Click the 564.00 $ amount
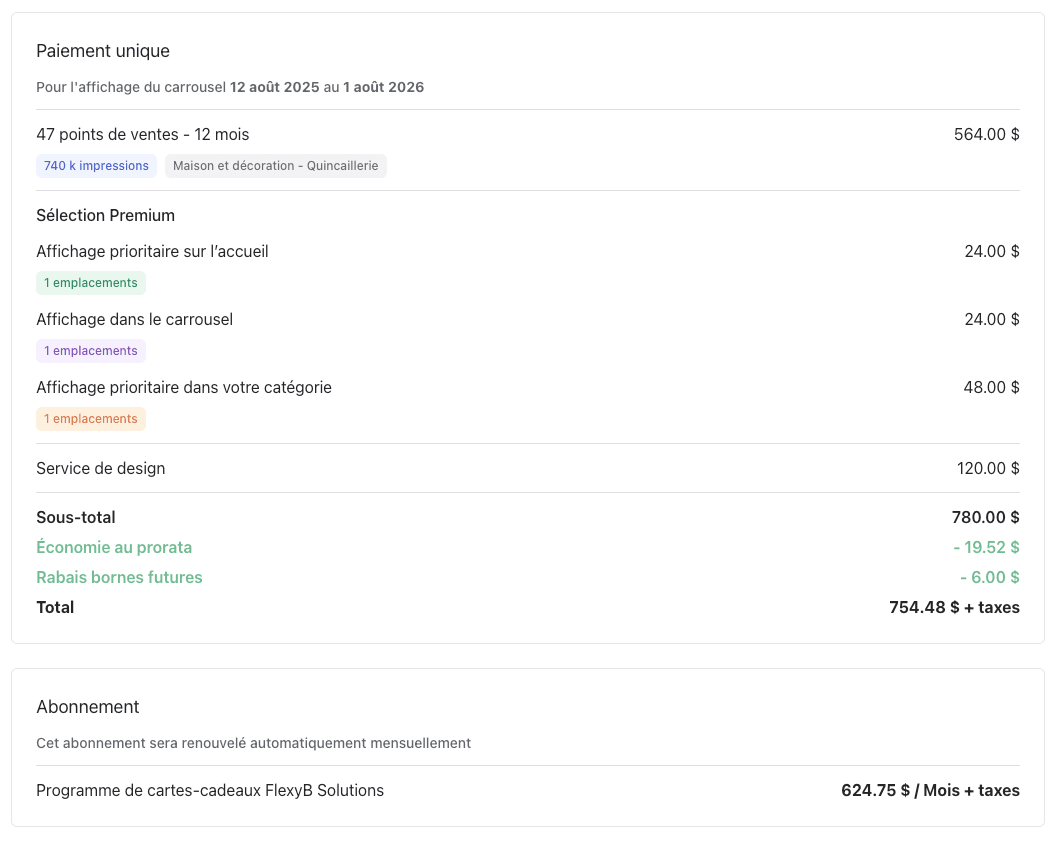1060x842 pixels. click(986, 134)
